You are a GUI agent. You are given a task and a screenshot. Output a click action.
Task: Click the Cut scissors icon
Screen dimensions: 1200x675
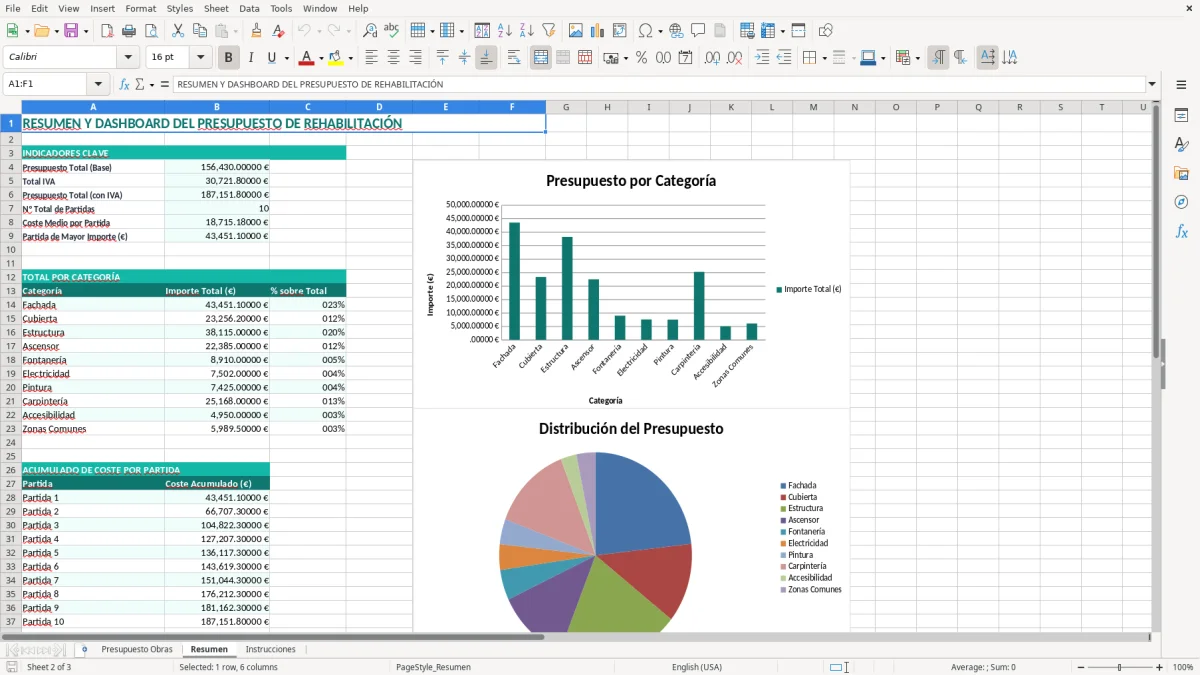coord(178,31)
